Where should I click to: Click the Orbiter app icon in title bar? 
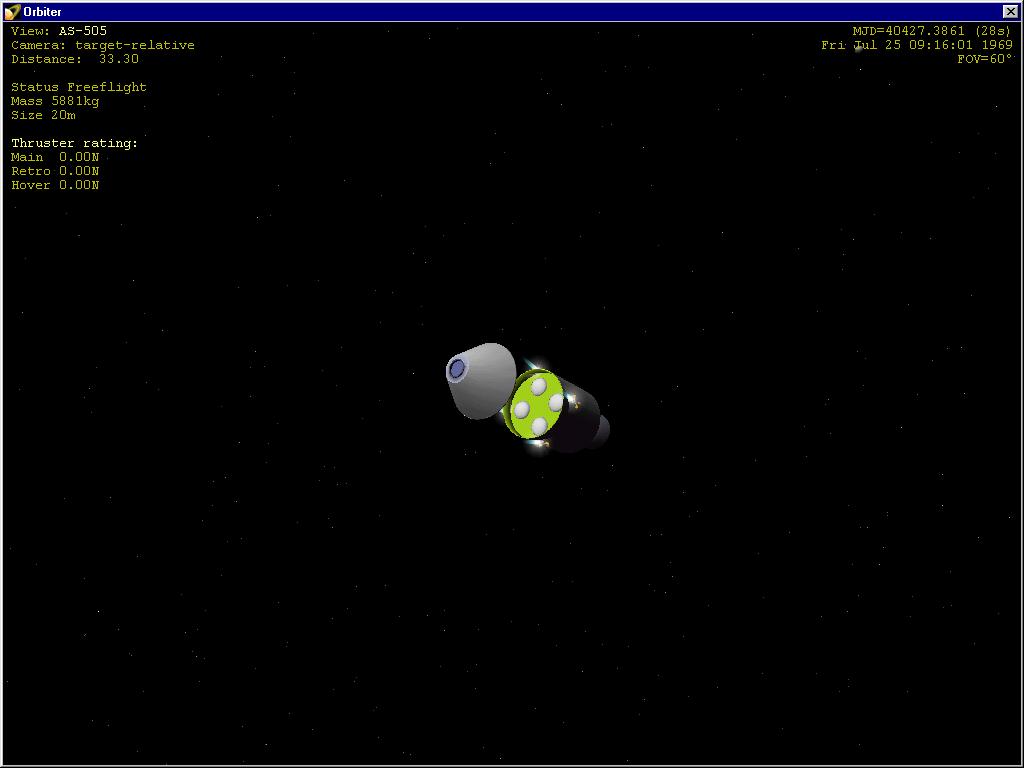pos(12,12)
